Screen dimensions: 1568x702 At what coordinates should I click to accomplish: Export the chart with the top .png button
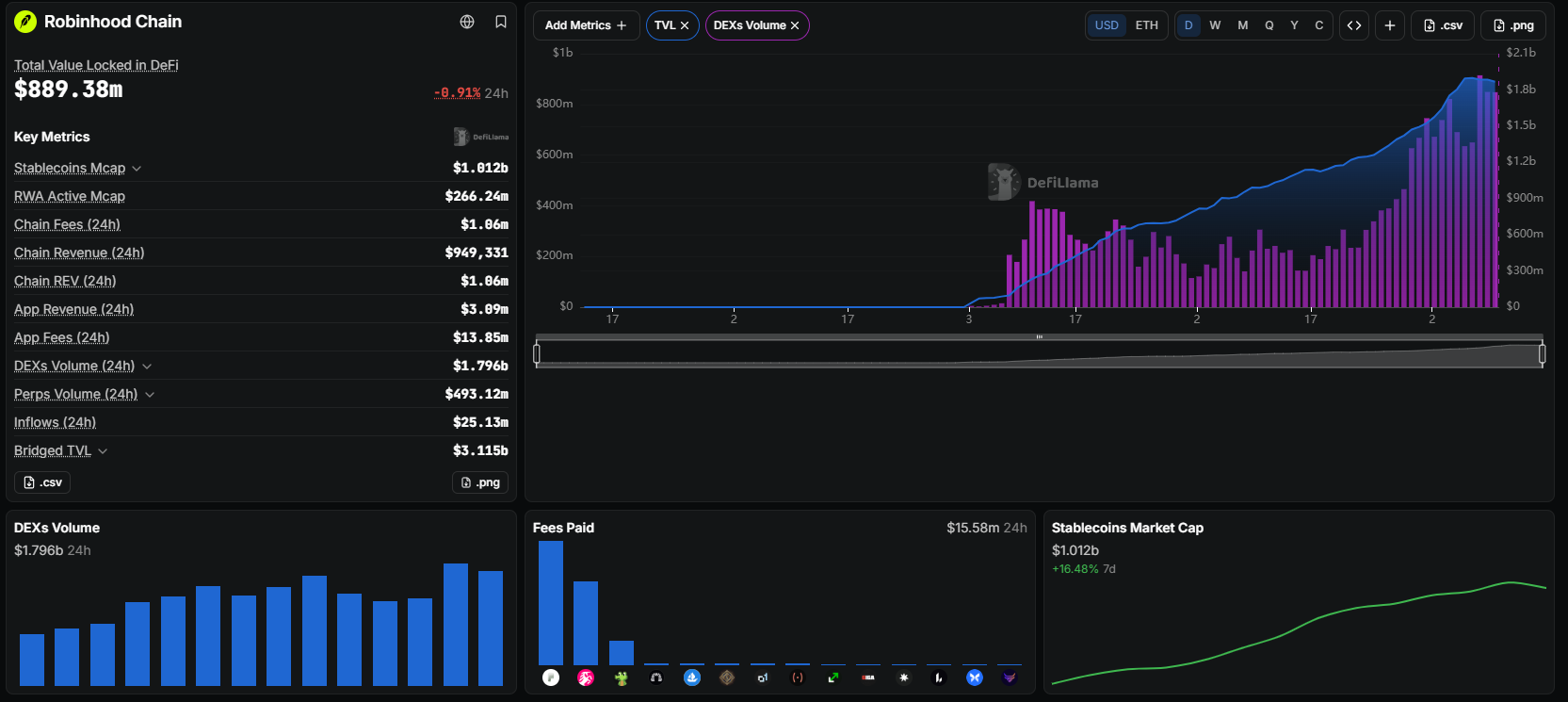coord(1513,25)
